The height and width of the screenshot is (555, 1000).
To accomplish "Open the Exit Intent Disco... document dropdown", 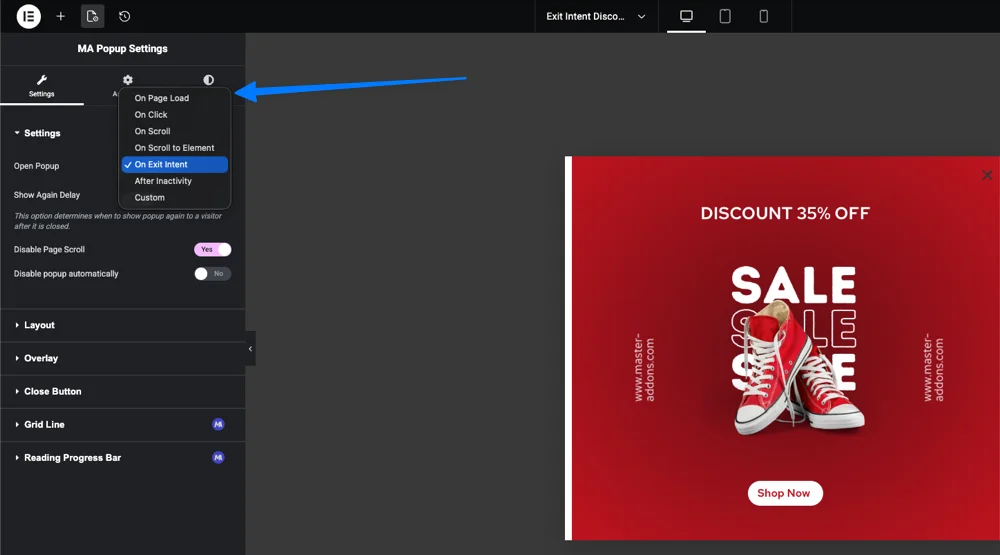I will pos(596,17).
